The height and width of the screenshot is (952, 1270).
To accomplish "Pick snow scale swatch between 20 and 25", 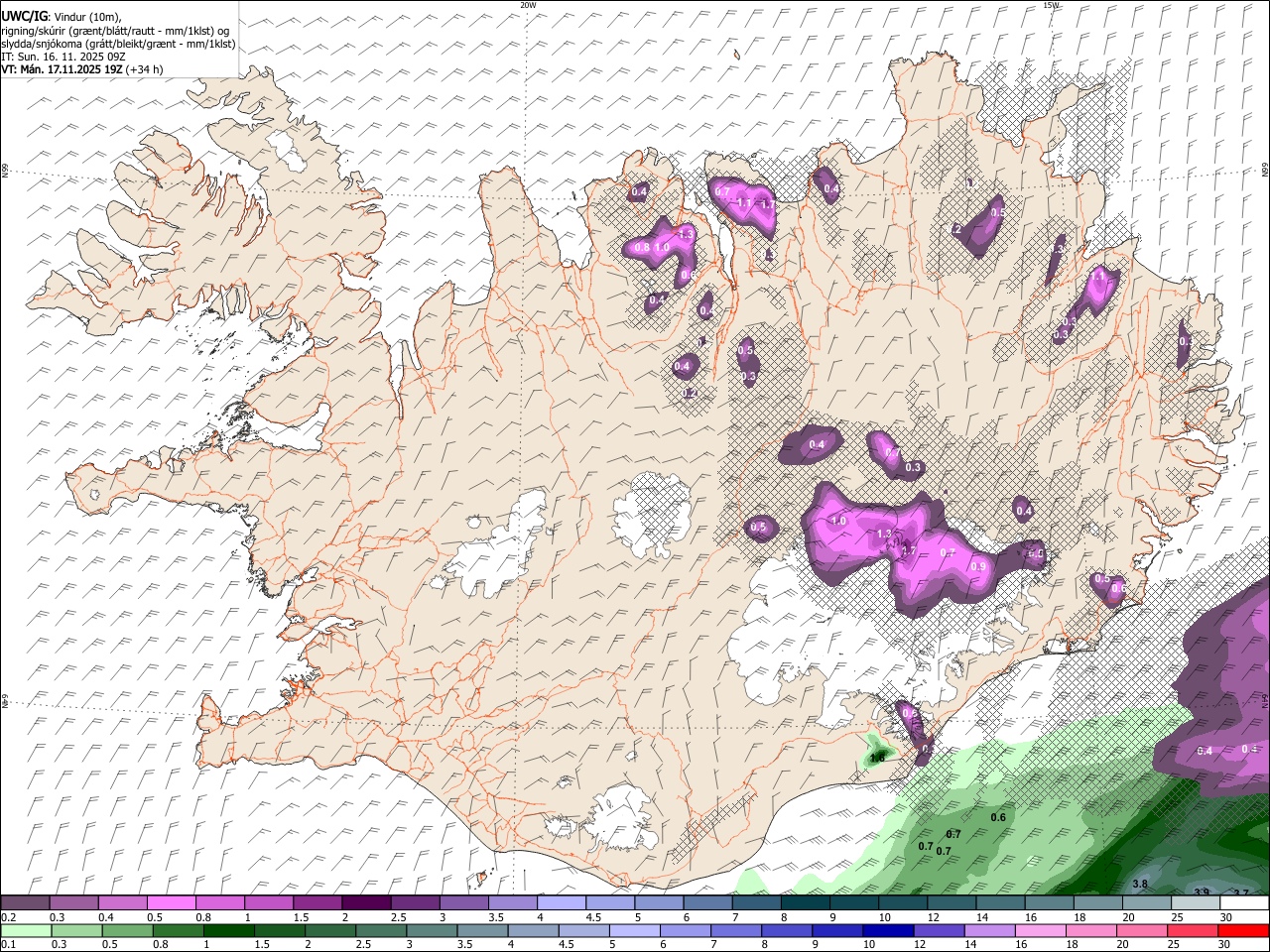I will pos(1147,903).
